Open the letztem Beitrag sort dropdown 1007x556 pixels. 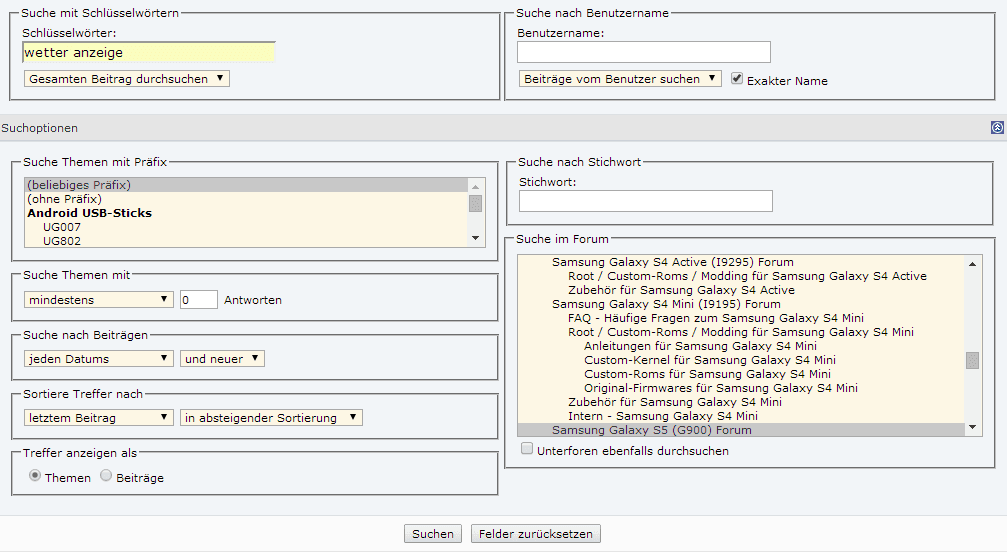tap(98, 418)
